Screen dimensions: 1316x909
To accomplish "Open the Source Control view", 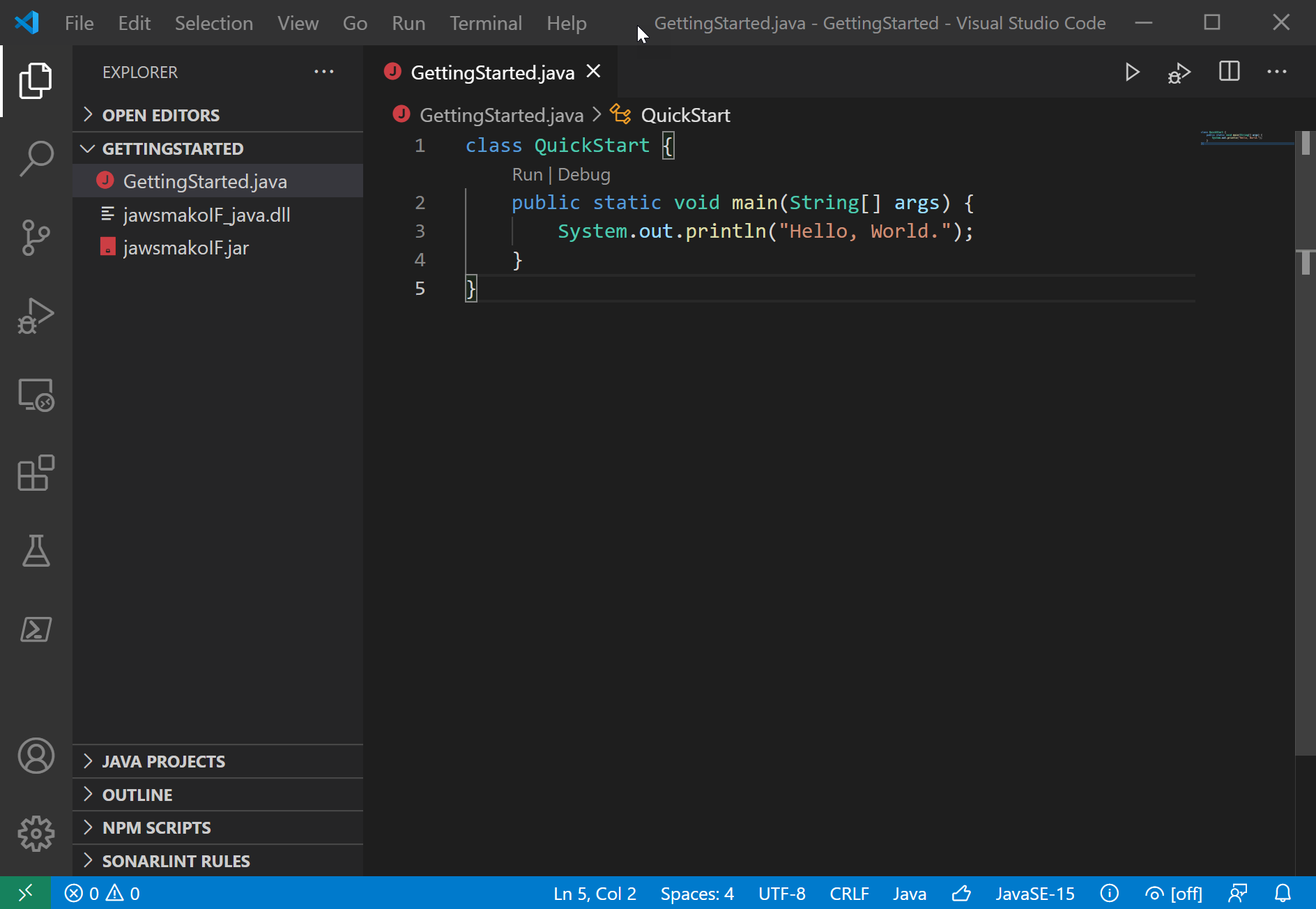I will [x=36, y=238].
